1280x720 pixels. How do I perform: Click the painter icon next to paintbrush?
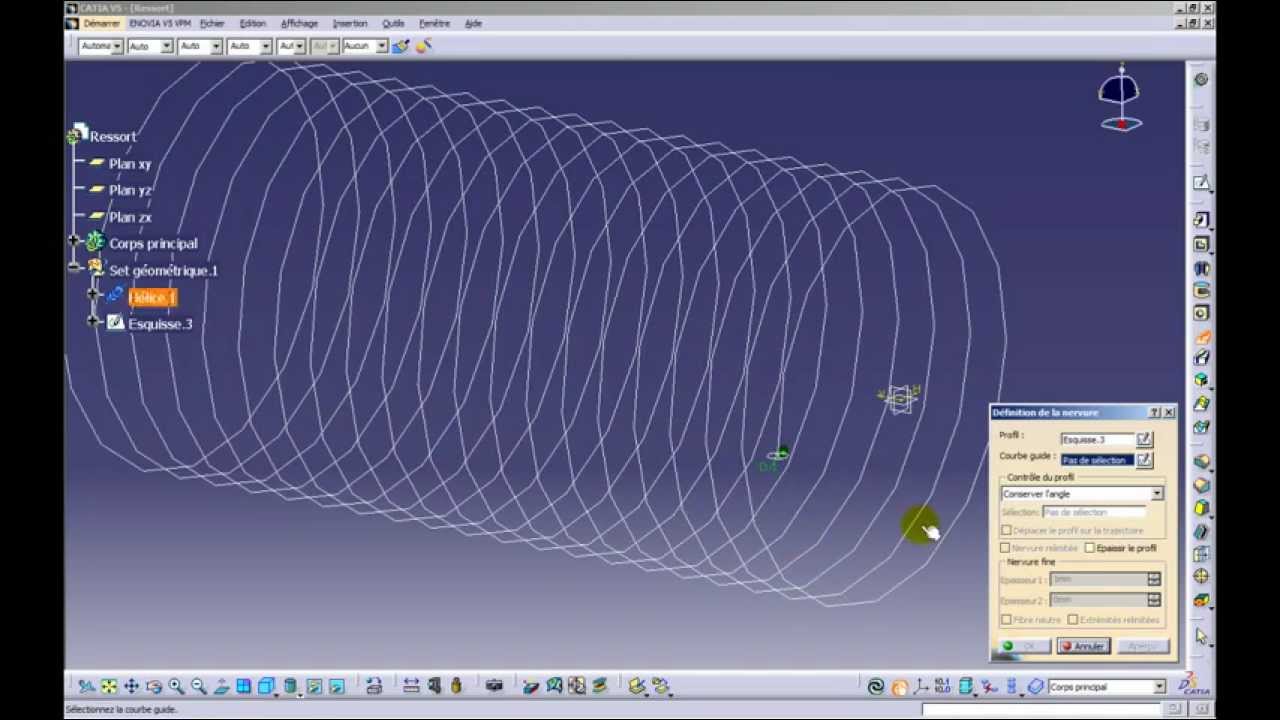click(423, 46)
